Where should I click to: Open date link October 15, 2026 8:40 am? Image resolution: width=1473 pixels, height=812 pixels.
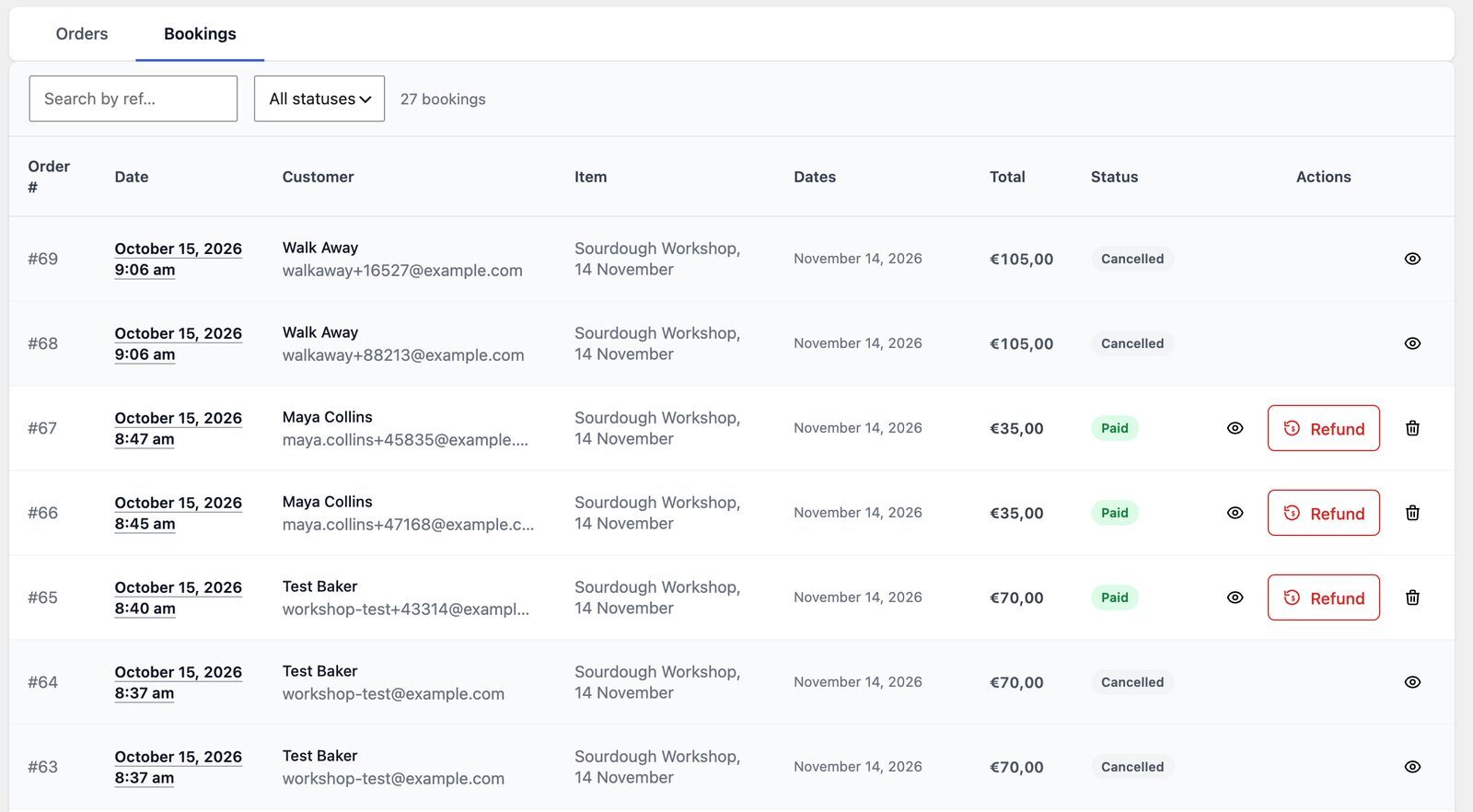coord(179,597)
